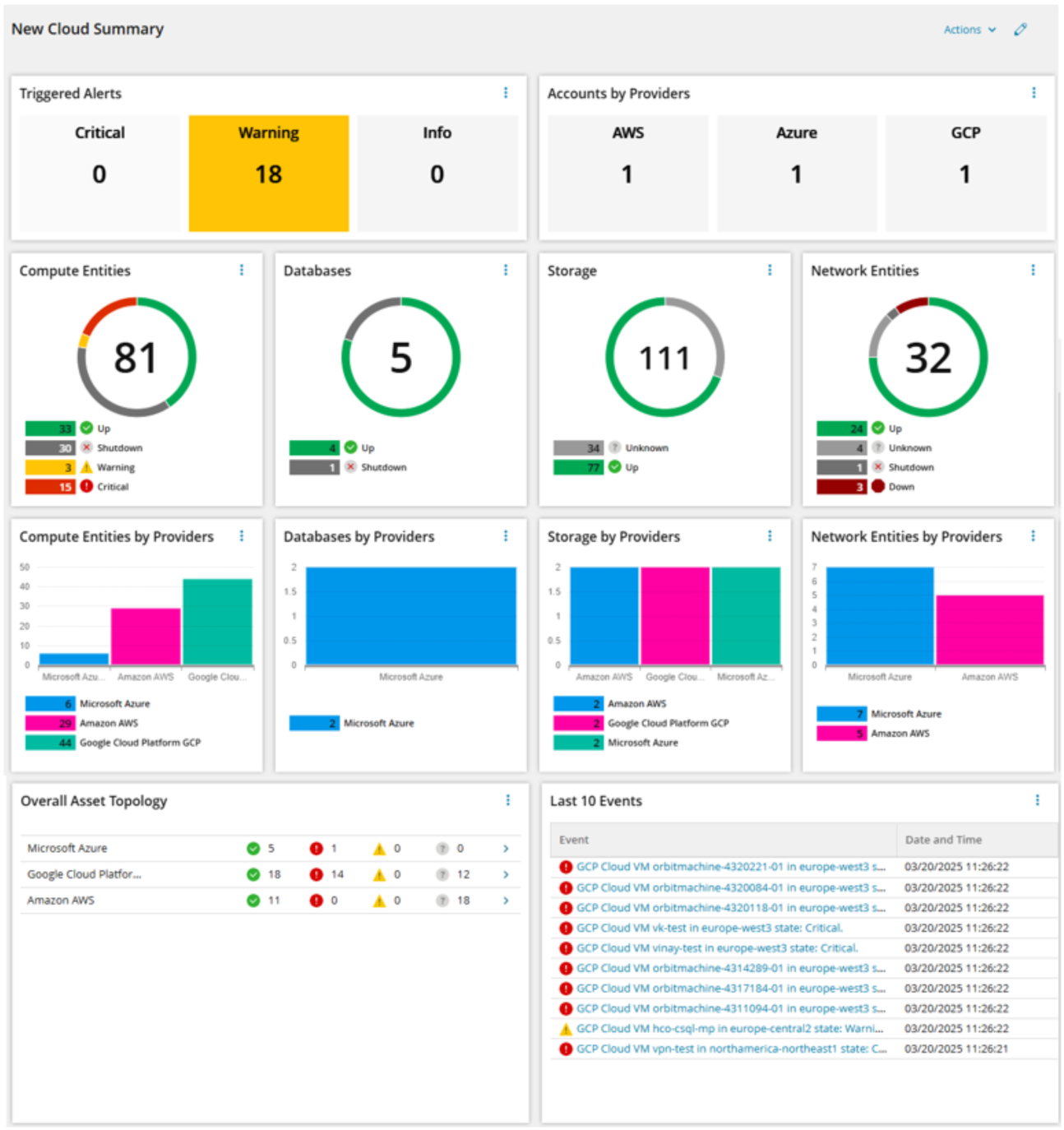Open the vk-test Critical event link
Screen dimensions: 1064x1130
pos(710,928)
